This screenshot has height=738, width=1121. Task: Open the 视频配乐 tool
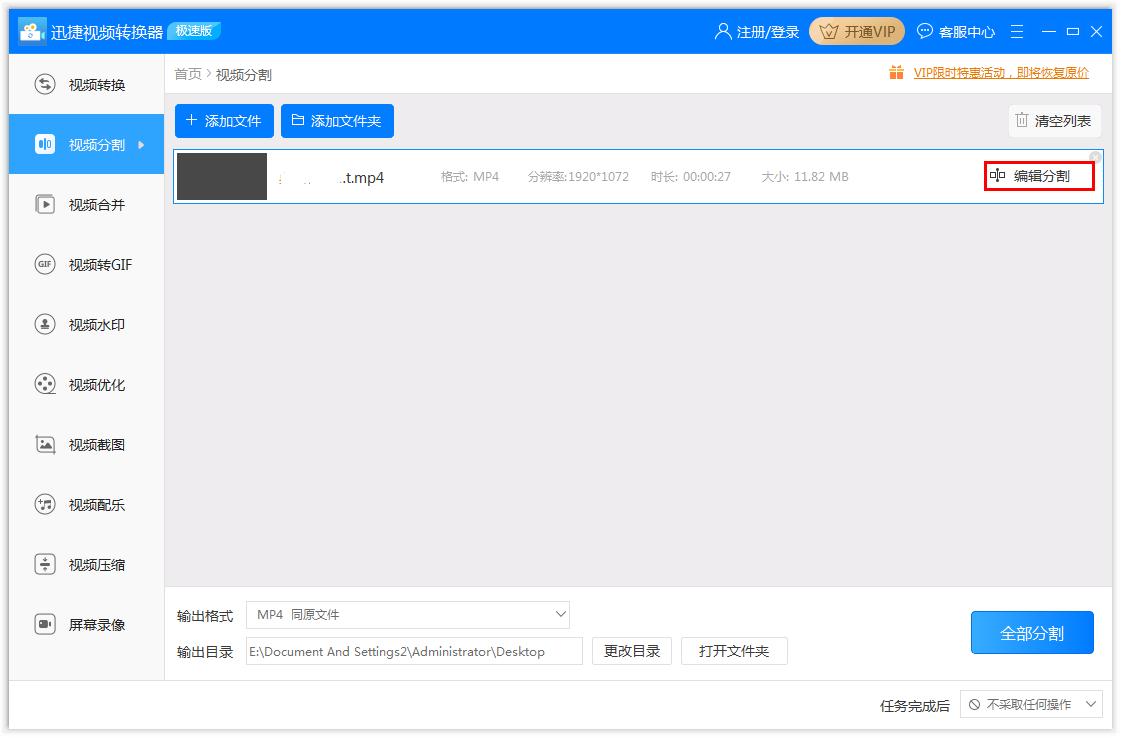click(87, 504)
